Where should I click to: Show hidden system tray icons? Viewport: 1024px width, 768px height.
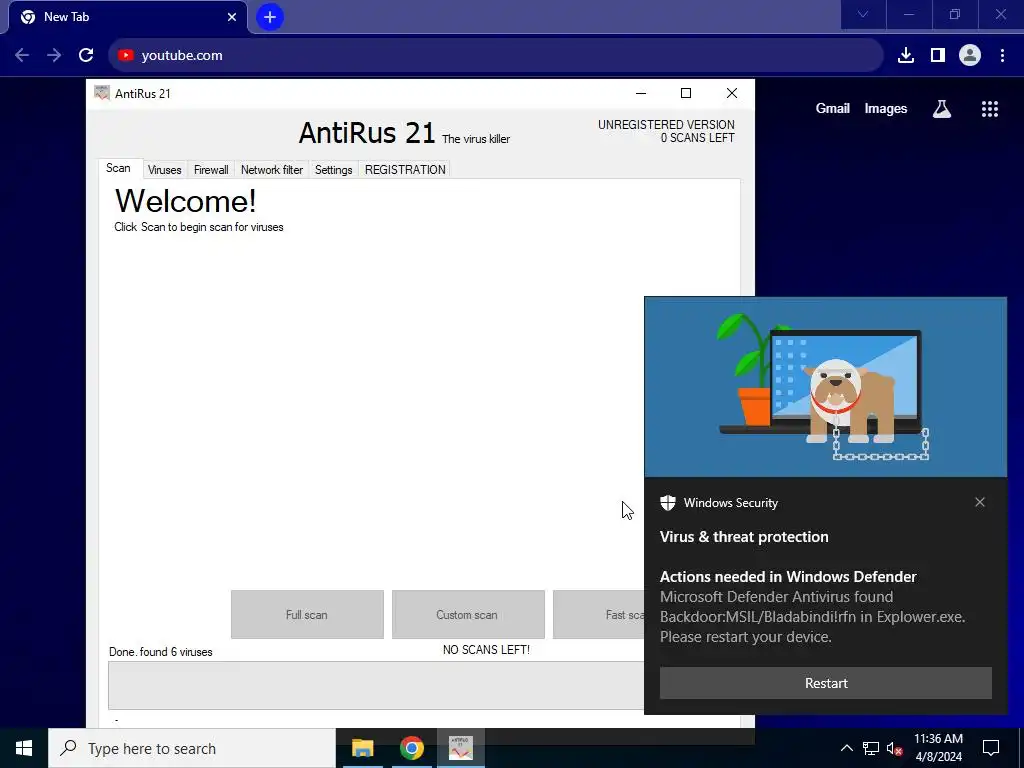click(x=846, y=748)
